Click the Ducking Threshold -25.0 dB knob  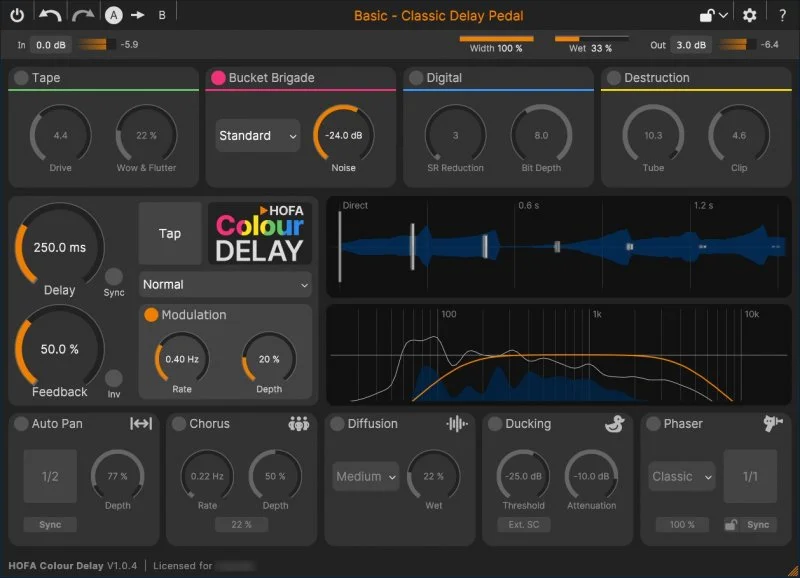point(523,476)
